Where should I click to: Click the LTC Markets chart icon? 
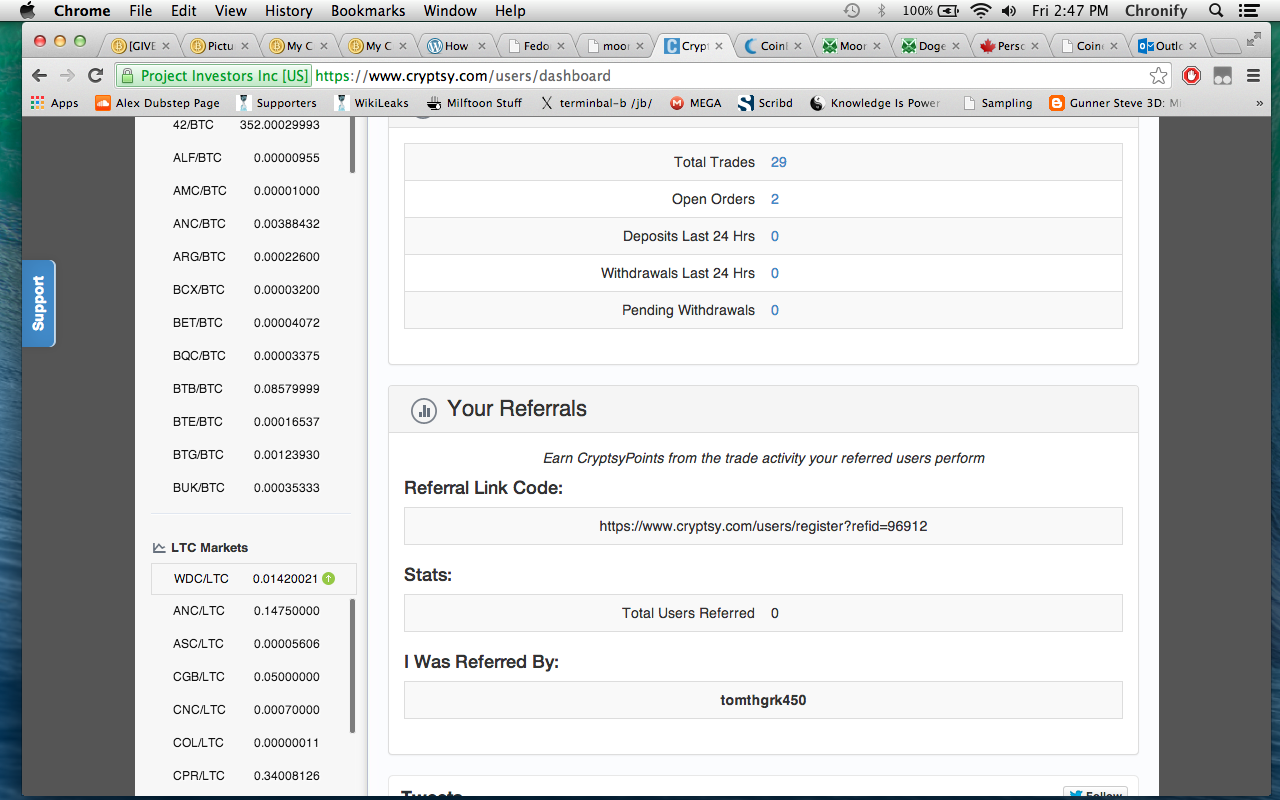click(x=159, y=548)
